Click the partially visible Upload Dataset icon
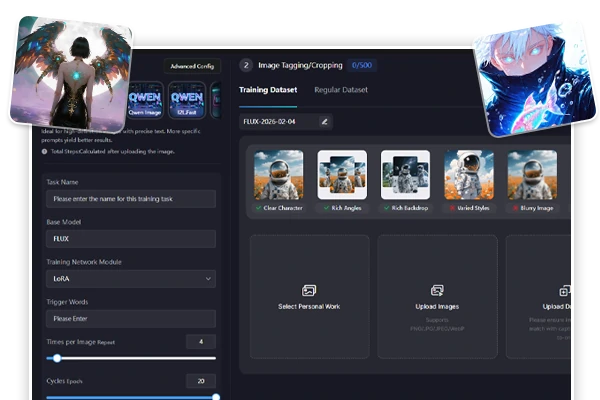The height and width of the screenshot is (400, 600). click(x=565, y=291)
